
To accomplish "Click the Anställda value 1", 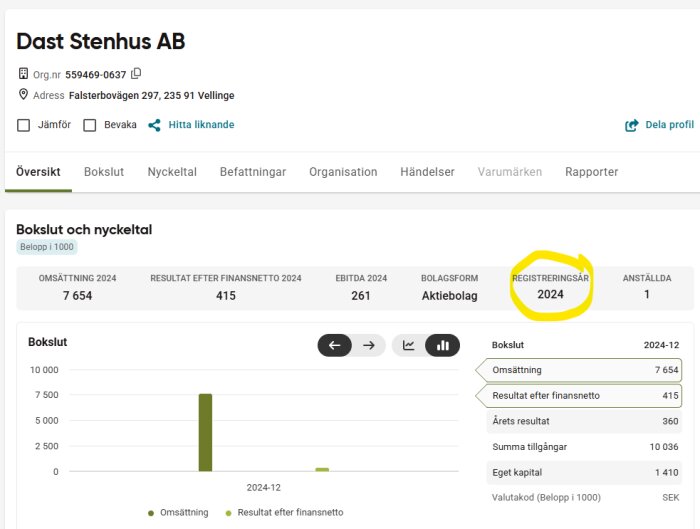I will (x=647, y=294).
